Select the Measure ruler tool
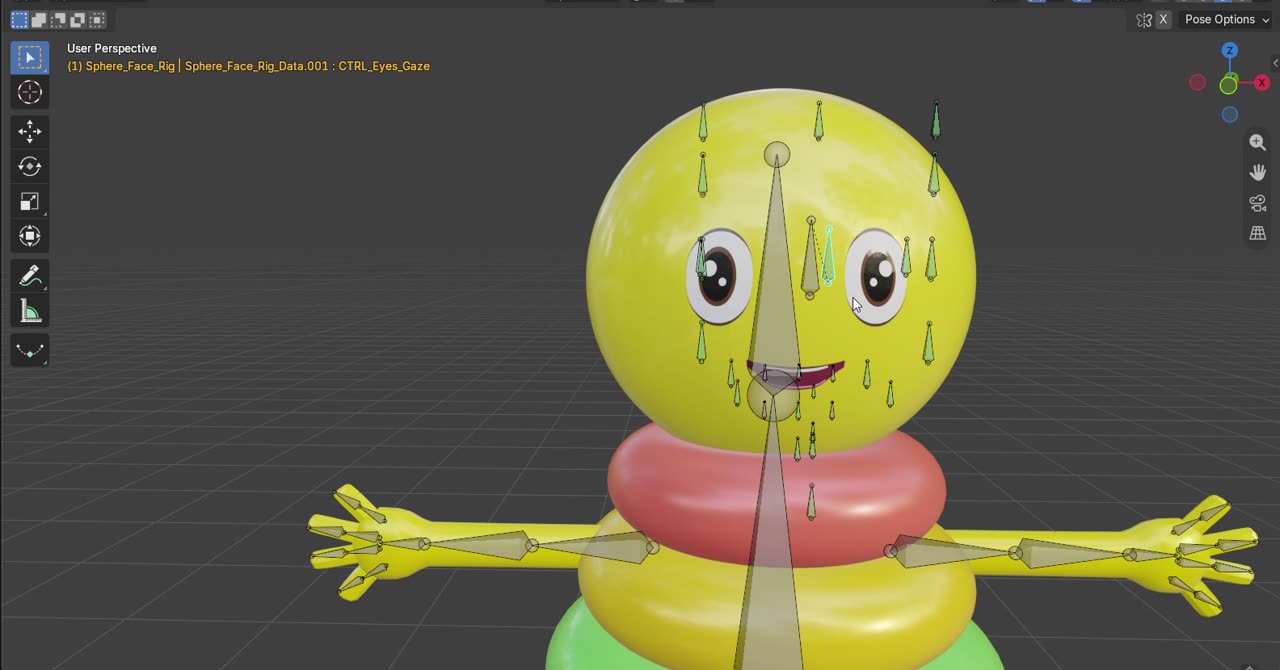 coord(29,311)
